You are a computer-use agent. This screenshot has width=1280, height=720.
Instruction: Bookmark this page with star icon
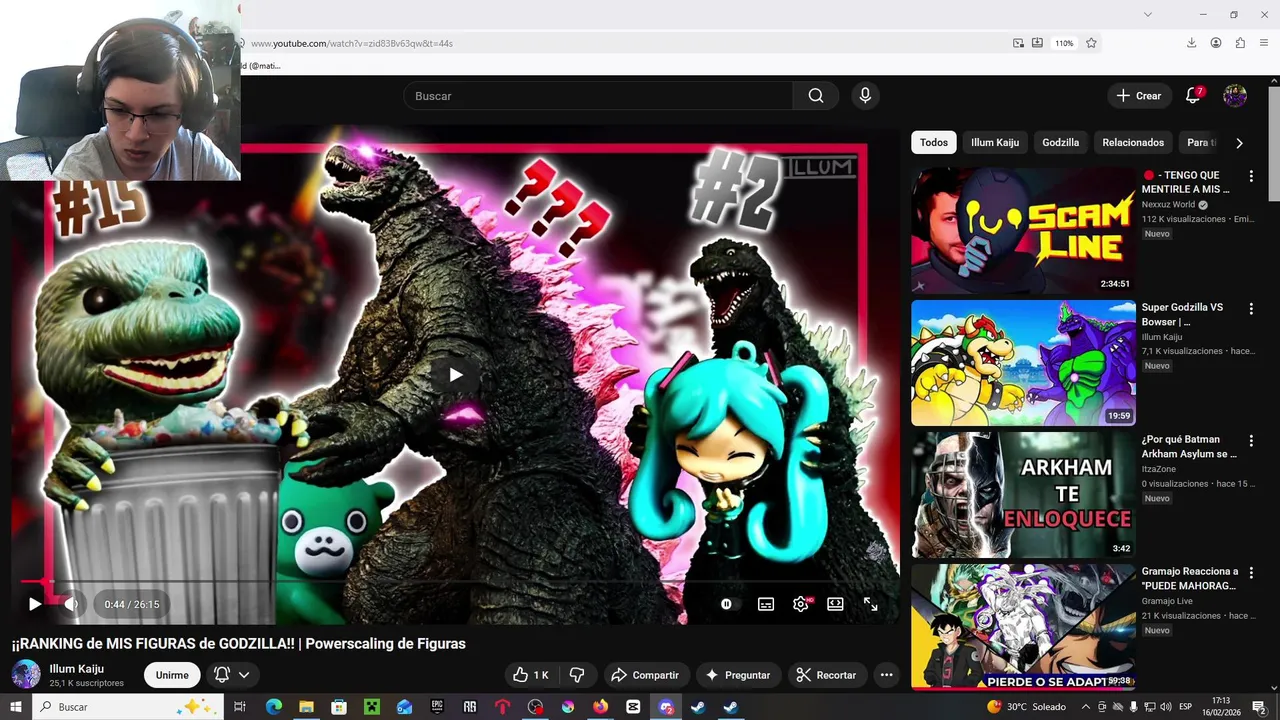click(1091, 43)
